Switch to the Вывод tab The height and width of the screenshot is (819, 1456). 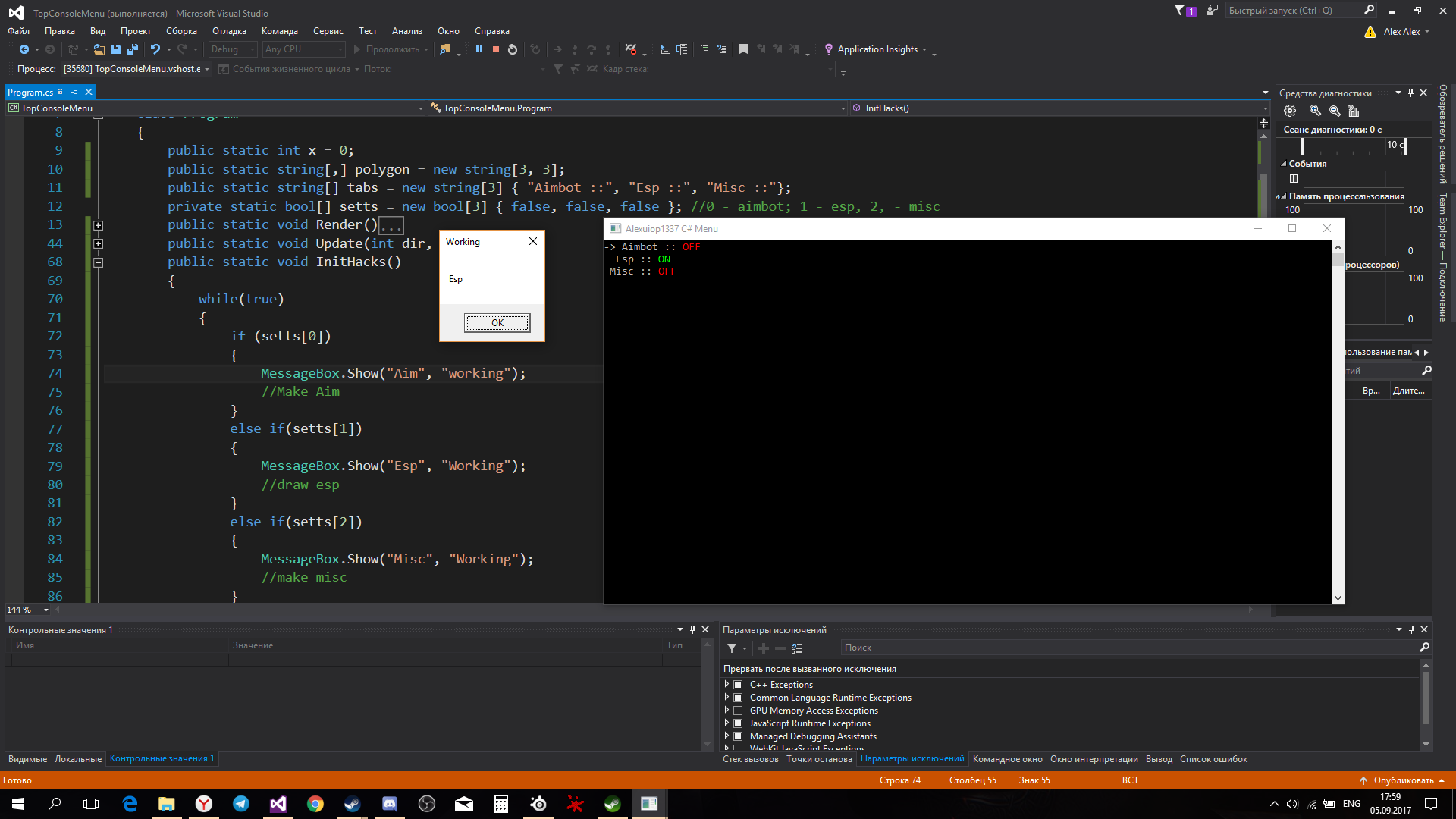pyautogui.click(x=1159, y=759)
